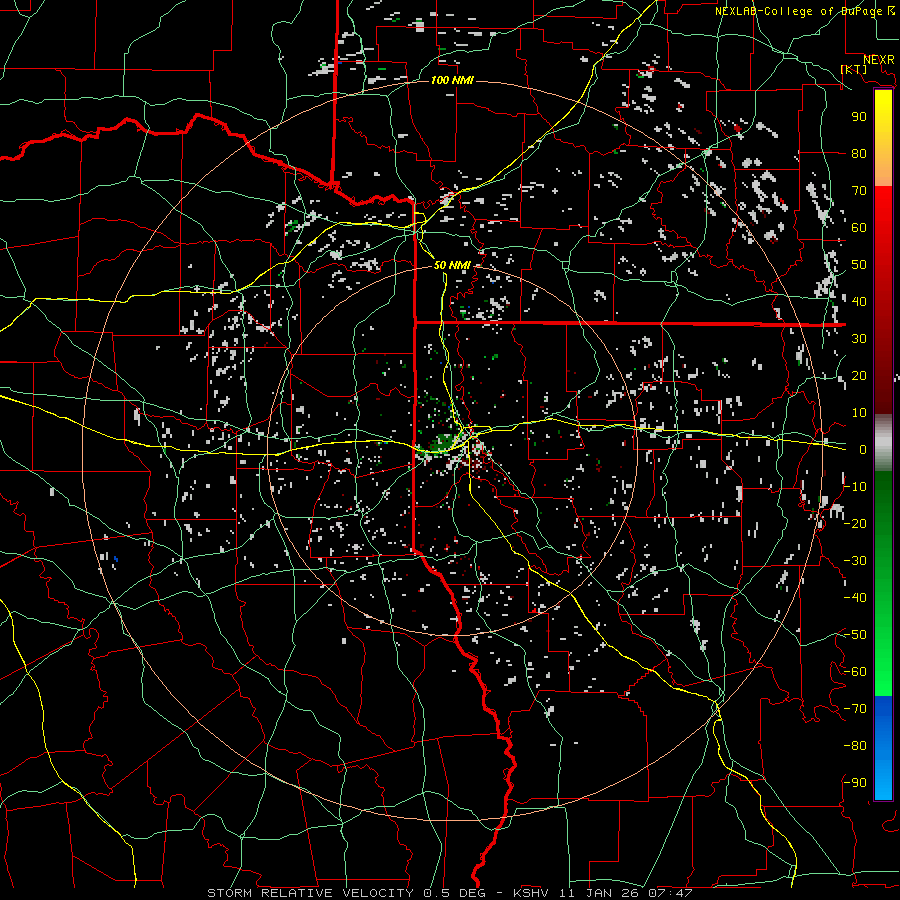Select the 10 value on the velocity scale

(x=859, y=413)
